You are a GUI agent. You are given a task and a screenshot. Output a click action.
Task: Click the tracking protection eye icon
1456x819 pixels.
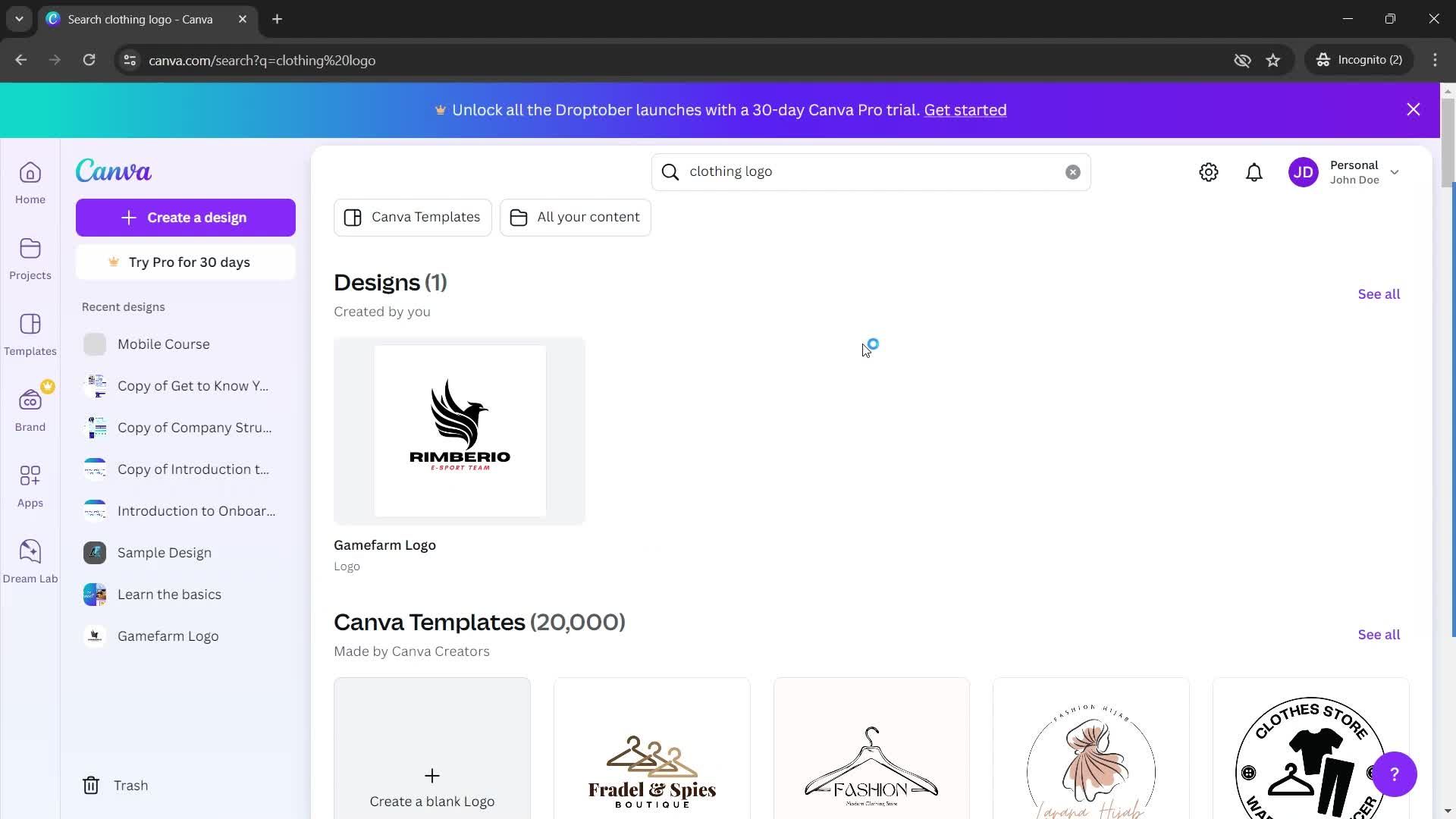pos(1242,60)
